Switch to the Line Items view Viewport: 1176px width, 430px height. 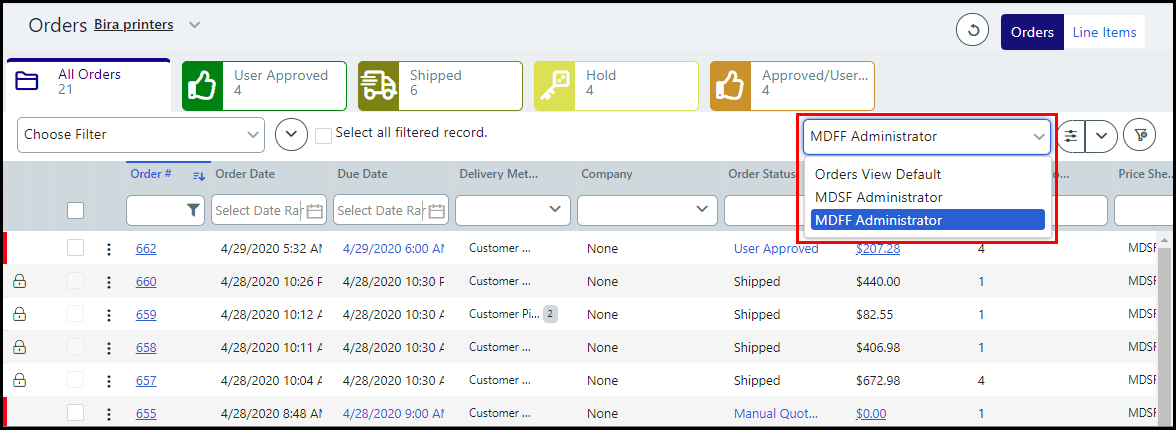tap(1104, 32)
